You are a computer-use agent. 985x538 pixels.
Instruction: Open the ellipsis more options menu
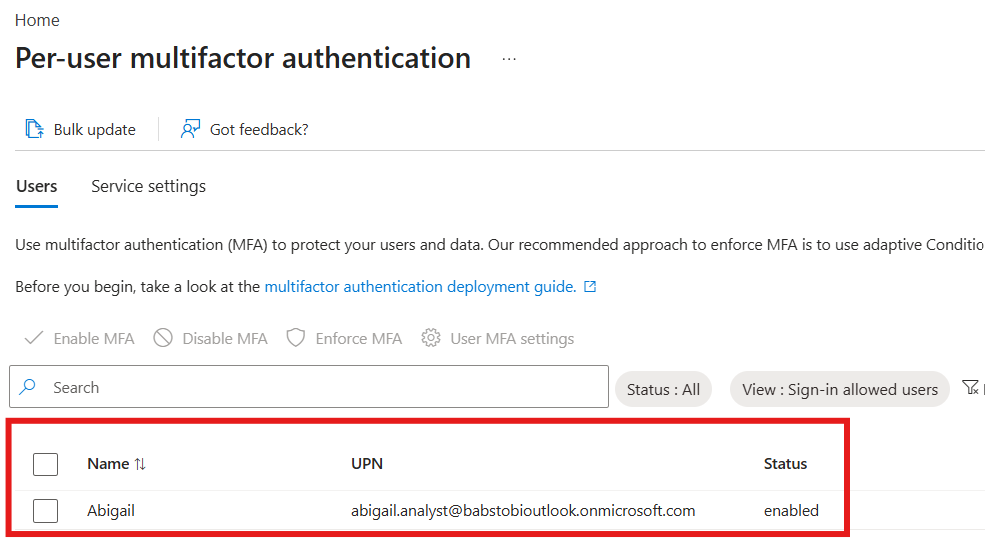509,59
